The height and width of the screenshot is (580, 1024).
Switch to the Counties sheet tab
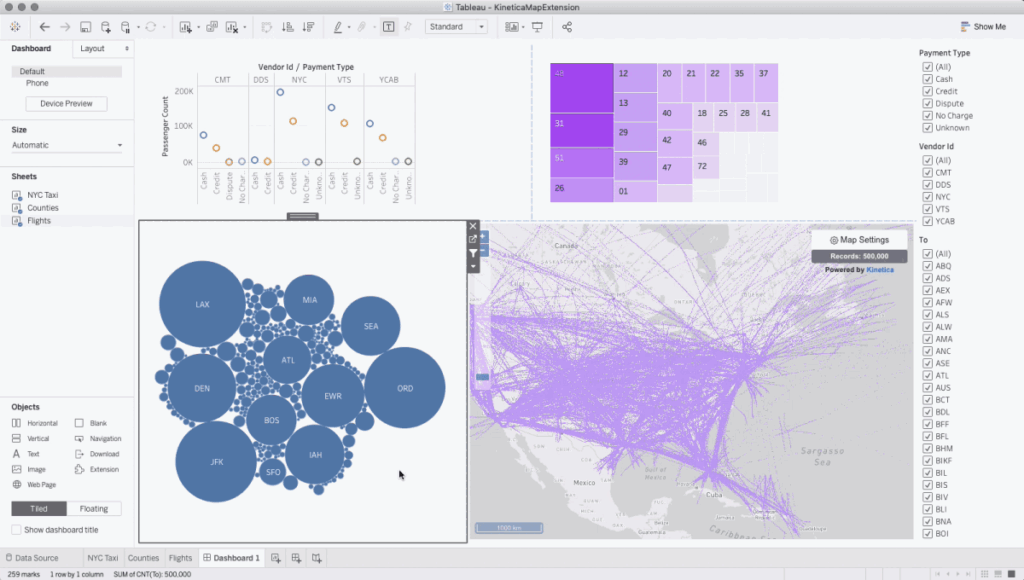[x=143, y=558]
